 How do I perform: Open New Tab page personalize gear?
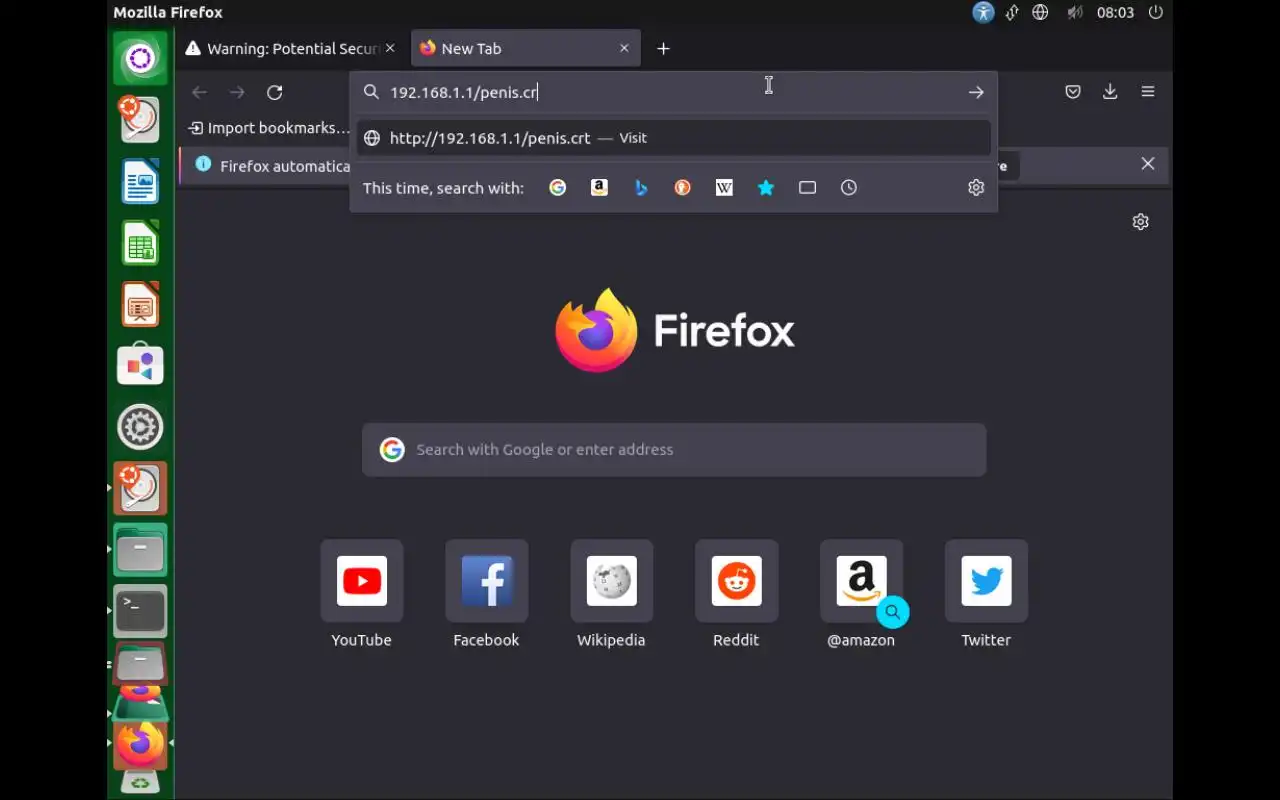(x=1140, y=222)
